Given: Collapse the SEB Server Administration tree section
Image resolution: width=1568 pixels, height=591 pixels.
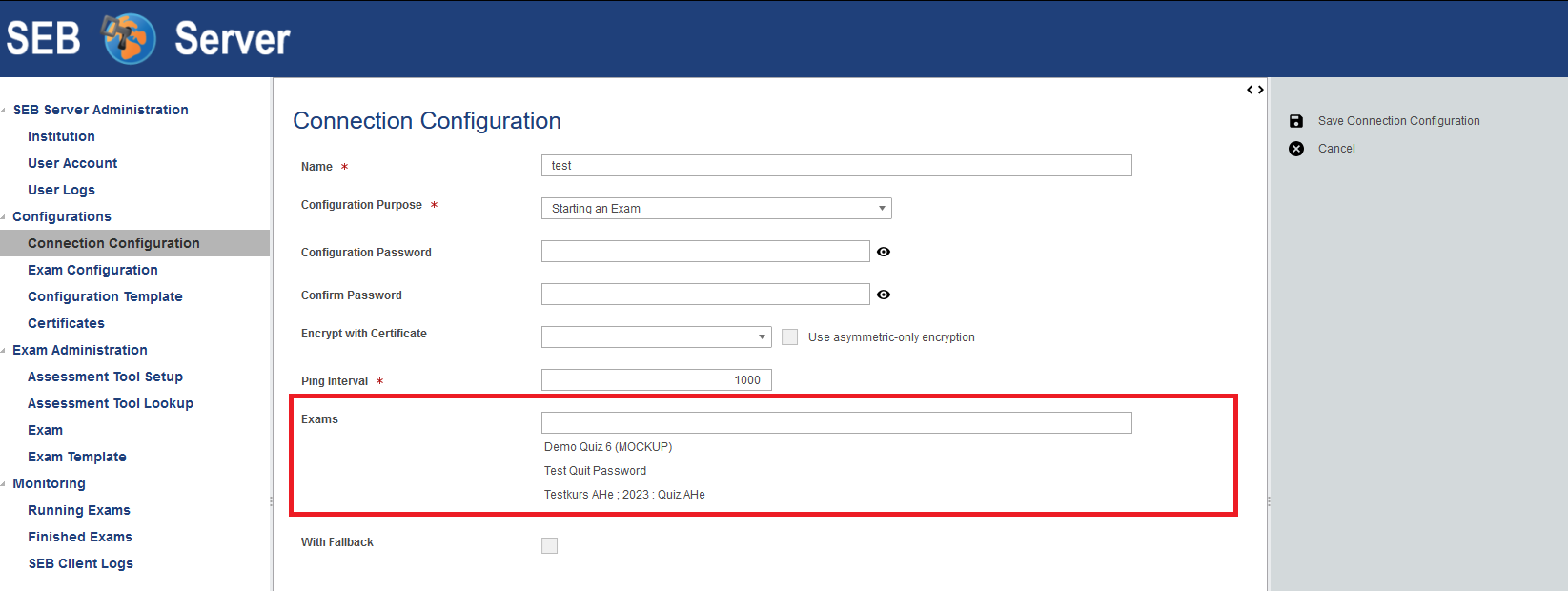Looking at the screenshot, I should [x=4, y=111].
